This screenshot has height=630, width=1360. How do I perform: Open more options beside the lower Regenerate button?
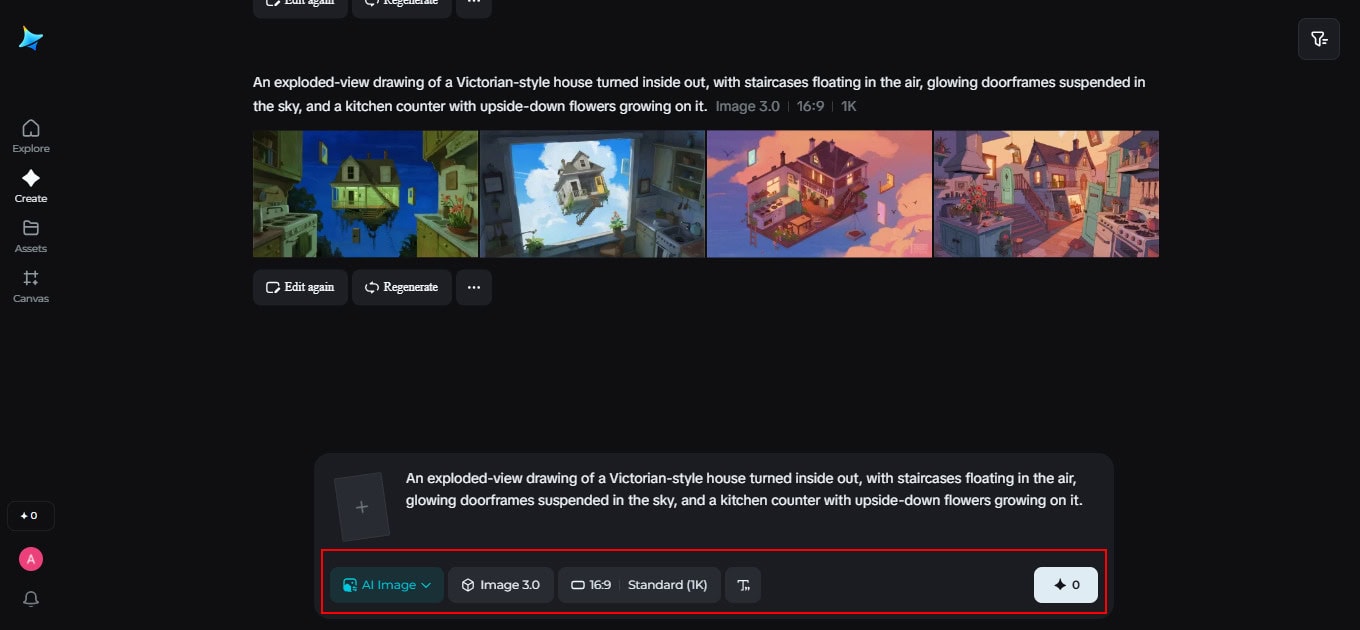[474, 287]
